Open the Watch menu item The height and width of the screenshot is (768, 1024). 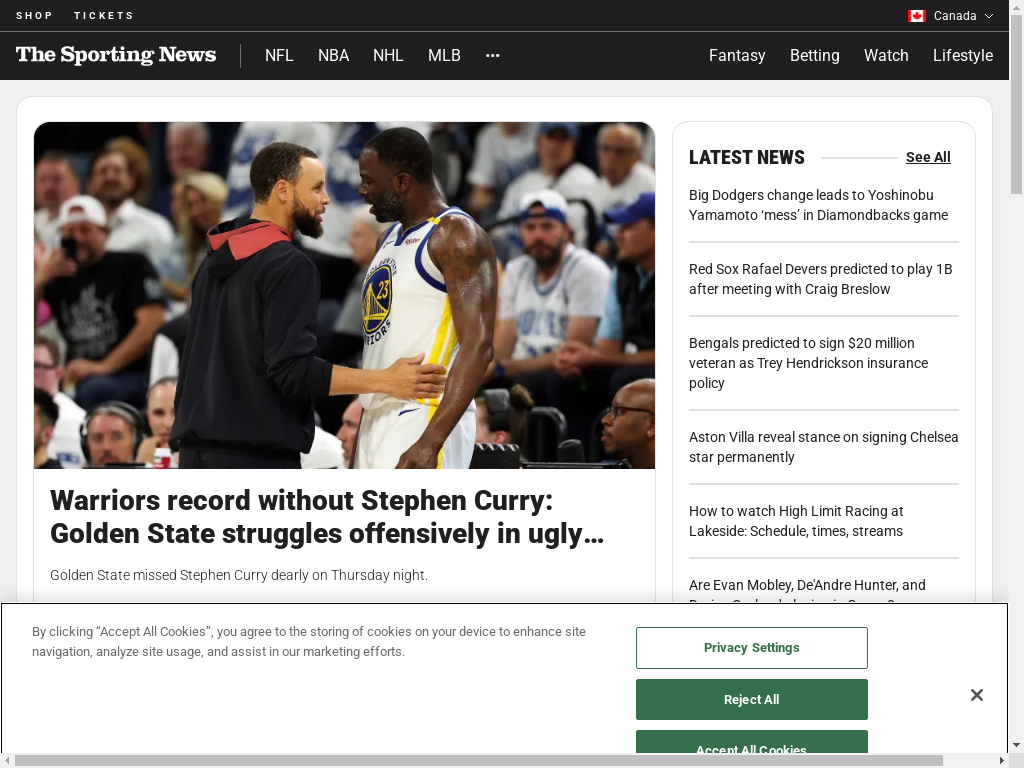tap(886, 56)
